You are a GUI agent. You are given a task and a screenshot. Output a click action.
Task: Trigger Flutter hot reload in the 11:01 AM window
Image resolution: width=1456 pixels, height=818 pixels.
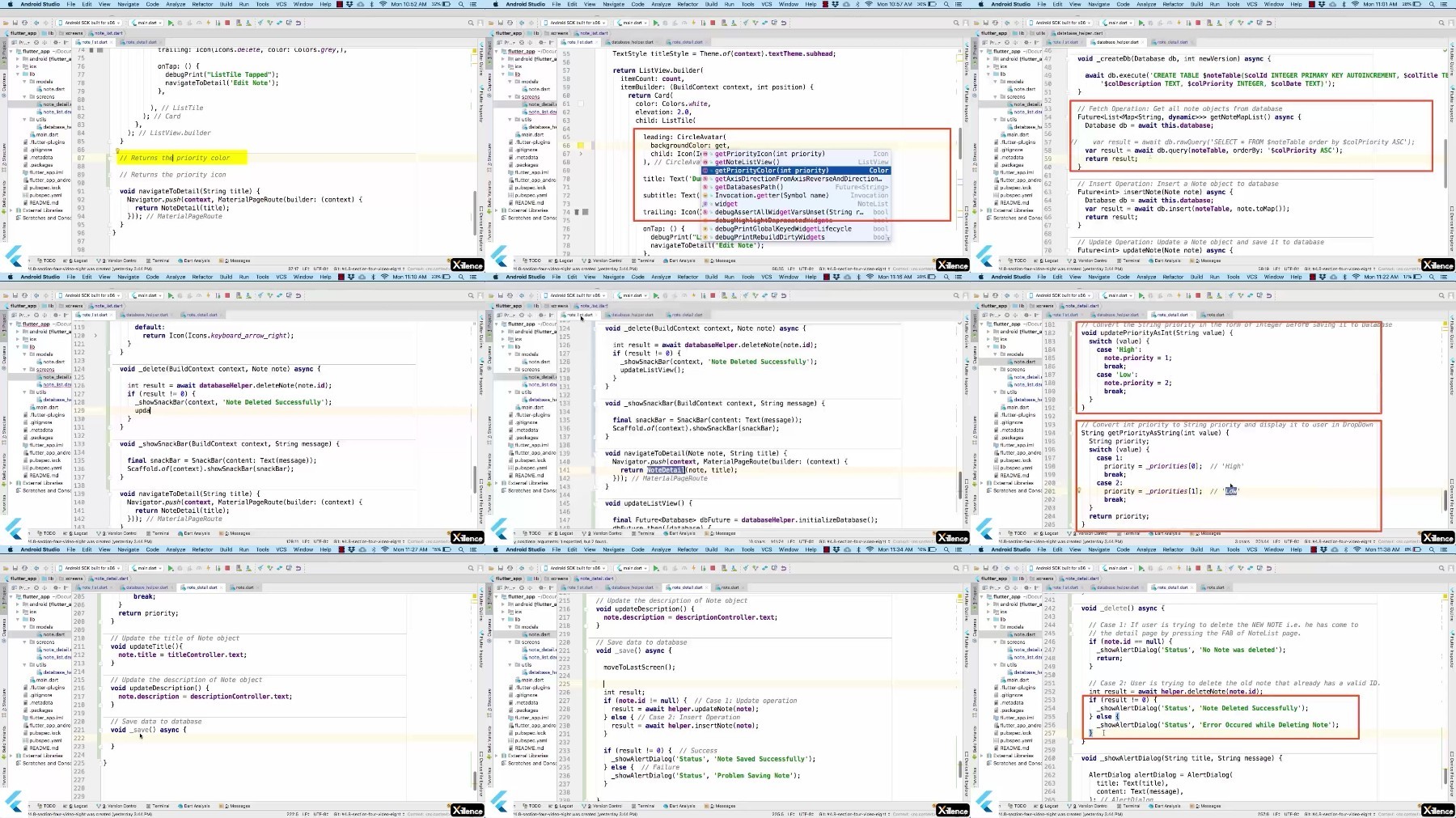(1179, 23)
